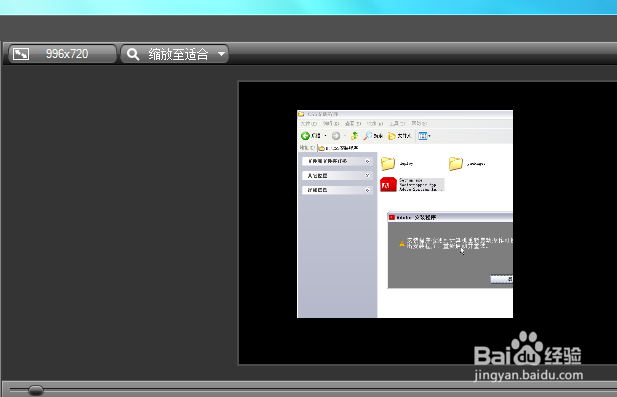Select the recorded clip on the preview canvas
Image resolution: width=617 pixels, height=397 pixels.
pyautogui.click(x=405, y=214)
